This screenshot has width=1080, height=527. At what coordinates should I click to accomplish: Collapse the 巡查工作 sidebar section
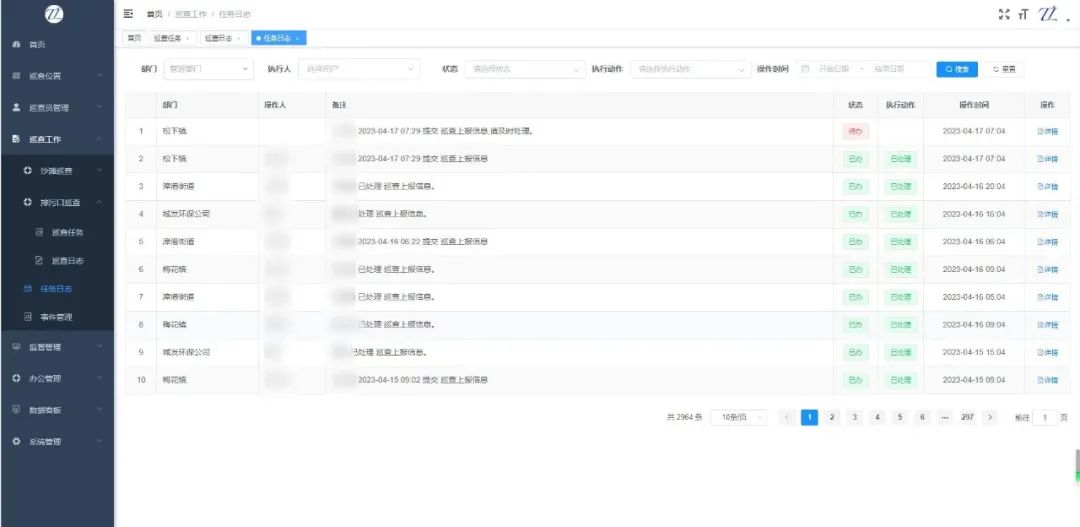click(x=57, y=139)
